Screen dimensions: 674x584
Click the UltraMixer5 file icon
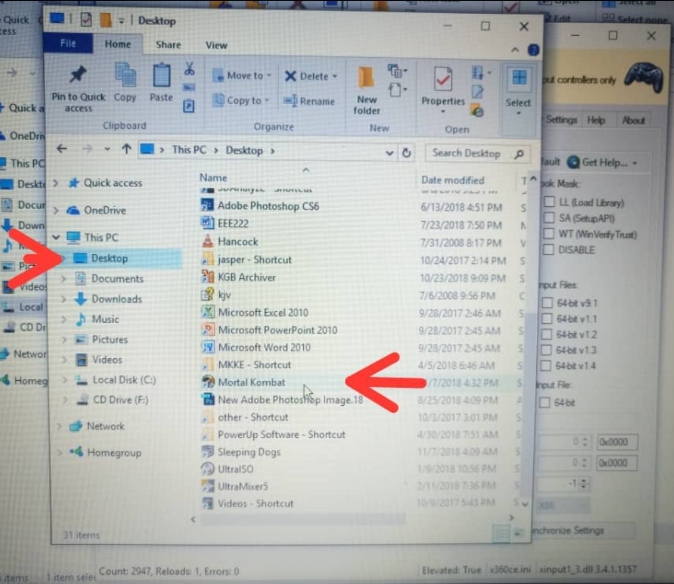coord(208,486)
